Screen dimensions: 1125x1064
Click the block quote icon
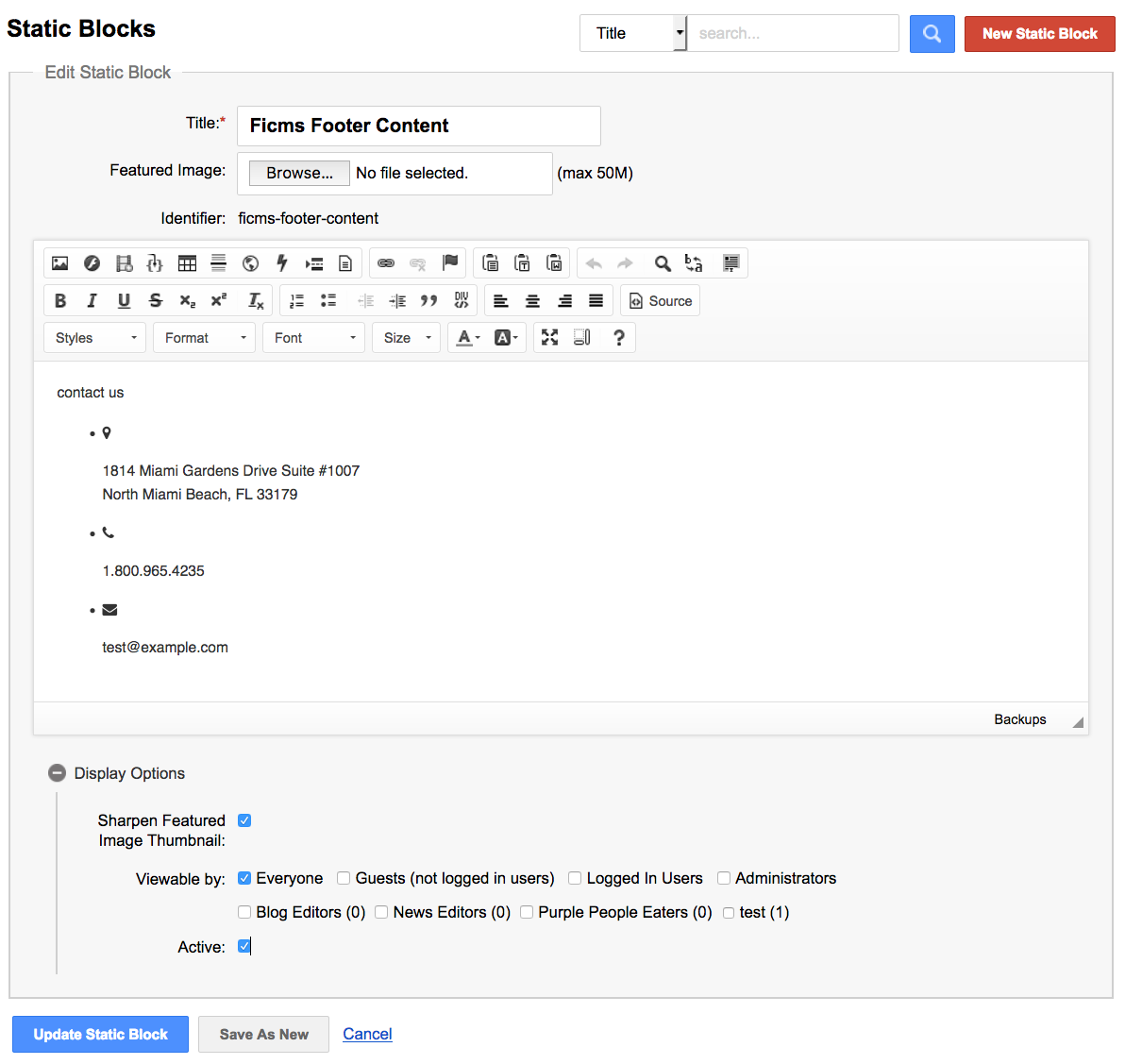click(428, 301)
